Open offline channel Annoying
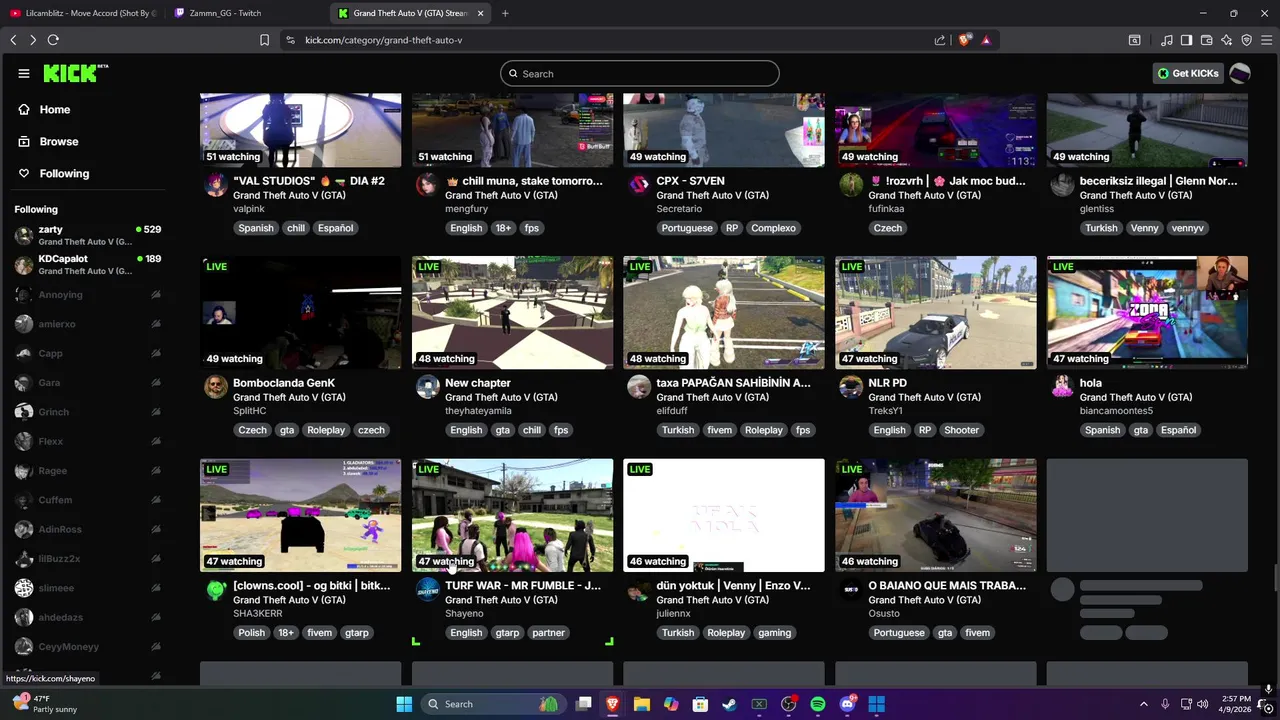1280x720 pixels. 87,295
